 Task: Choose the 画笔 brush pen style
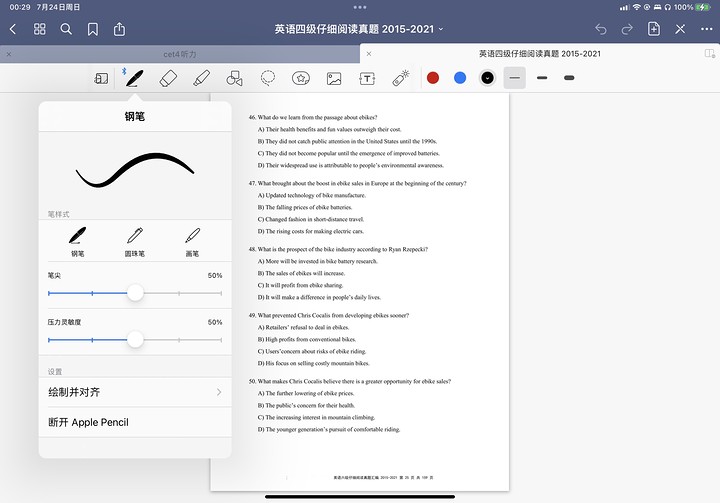tap(192, 242)
